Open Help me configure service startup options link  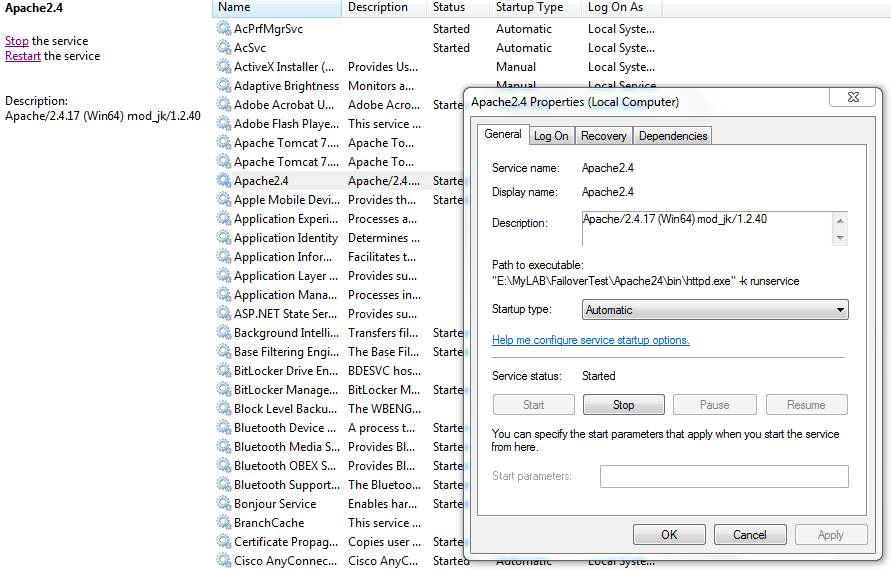click(590, 340)
